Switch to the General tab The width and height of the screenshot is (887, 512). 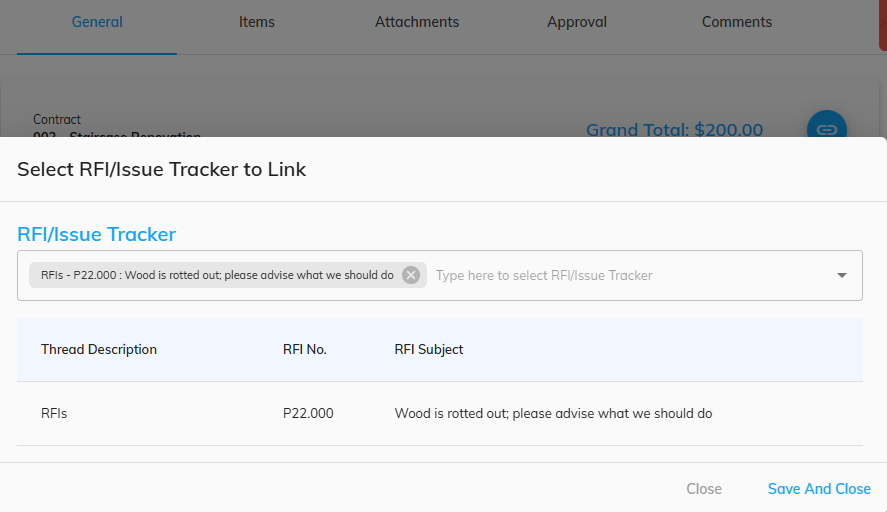pyautogui.click(x=97, y=22)
